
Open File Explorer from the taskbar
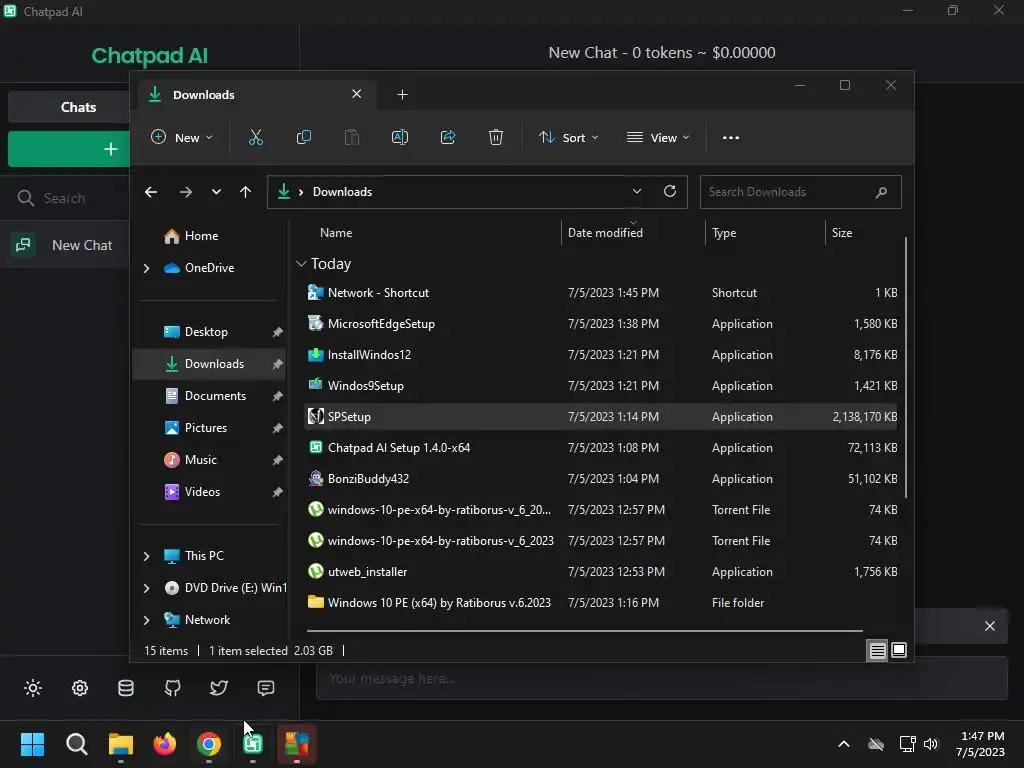121,744
